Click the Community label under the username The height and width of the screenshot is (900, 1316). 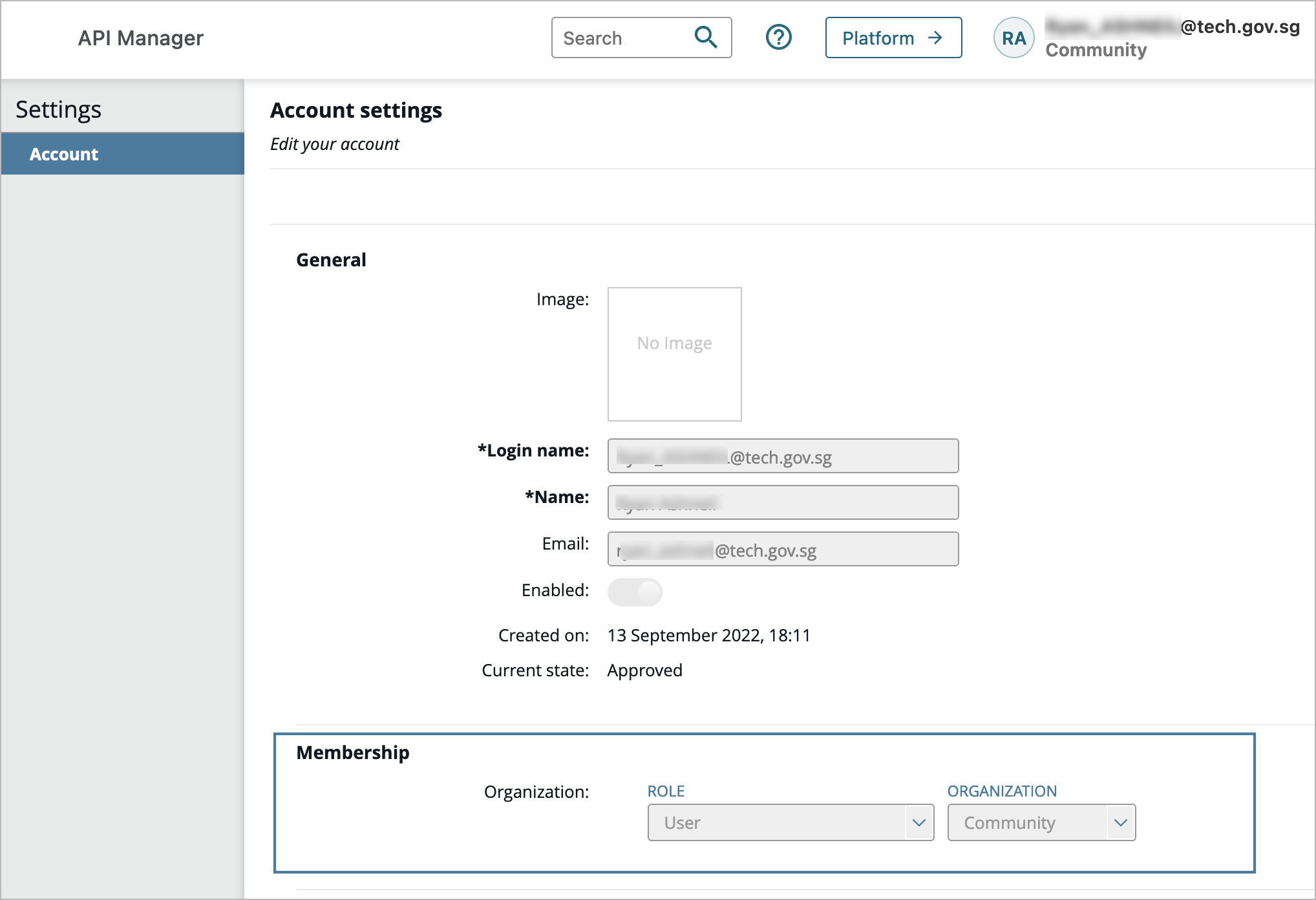pos(1095,50)
